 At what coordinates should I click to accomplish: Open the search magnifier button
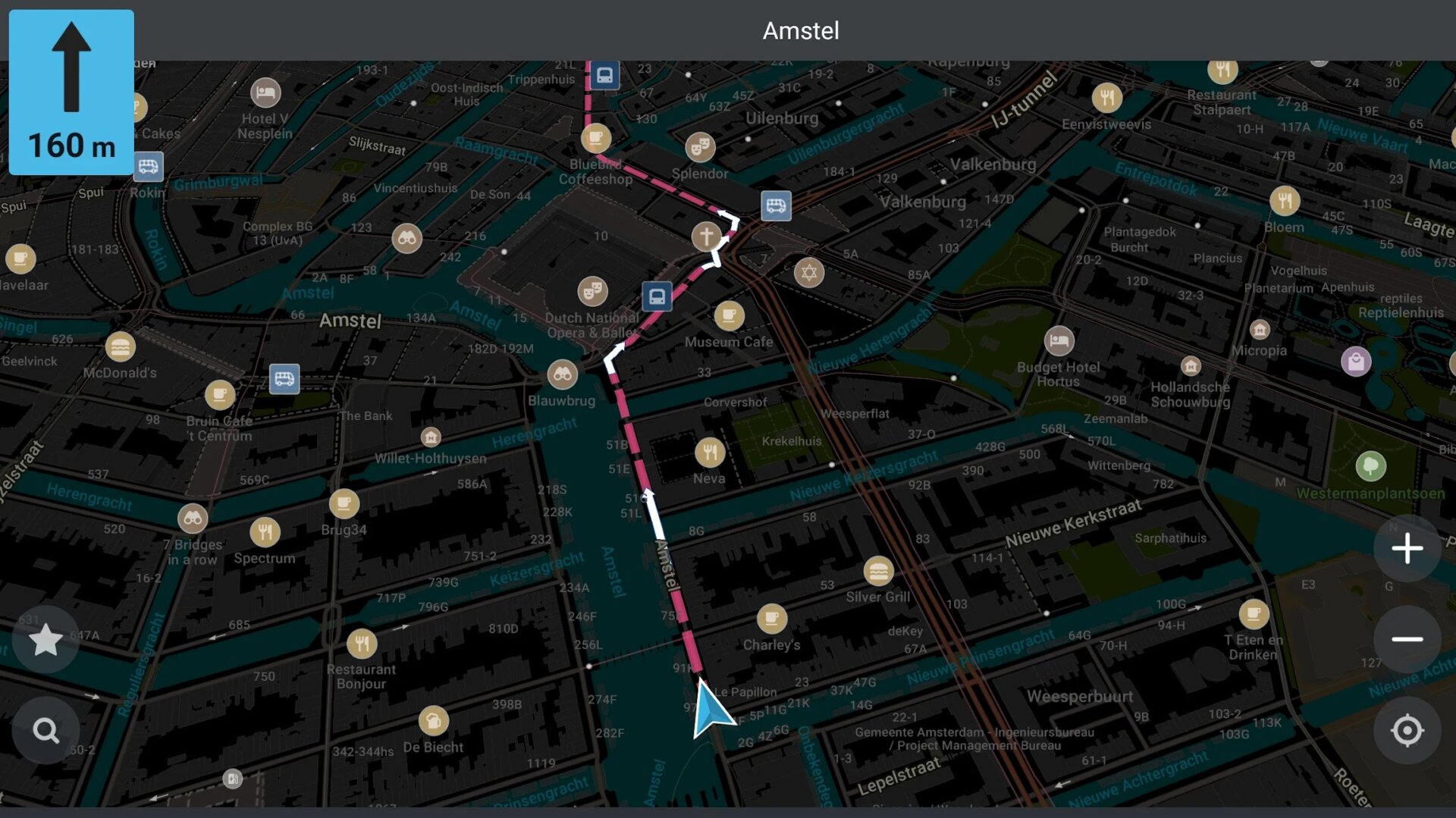[x=45, y=731]
